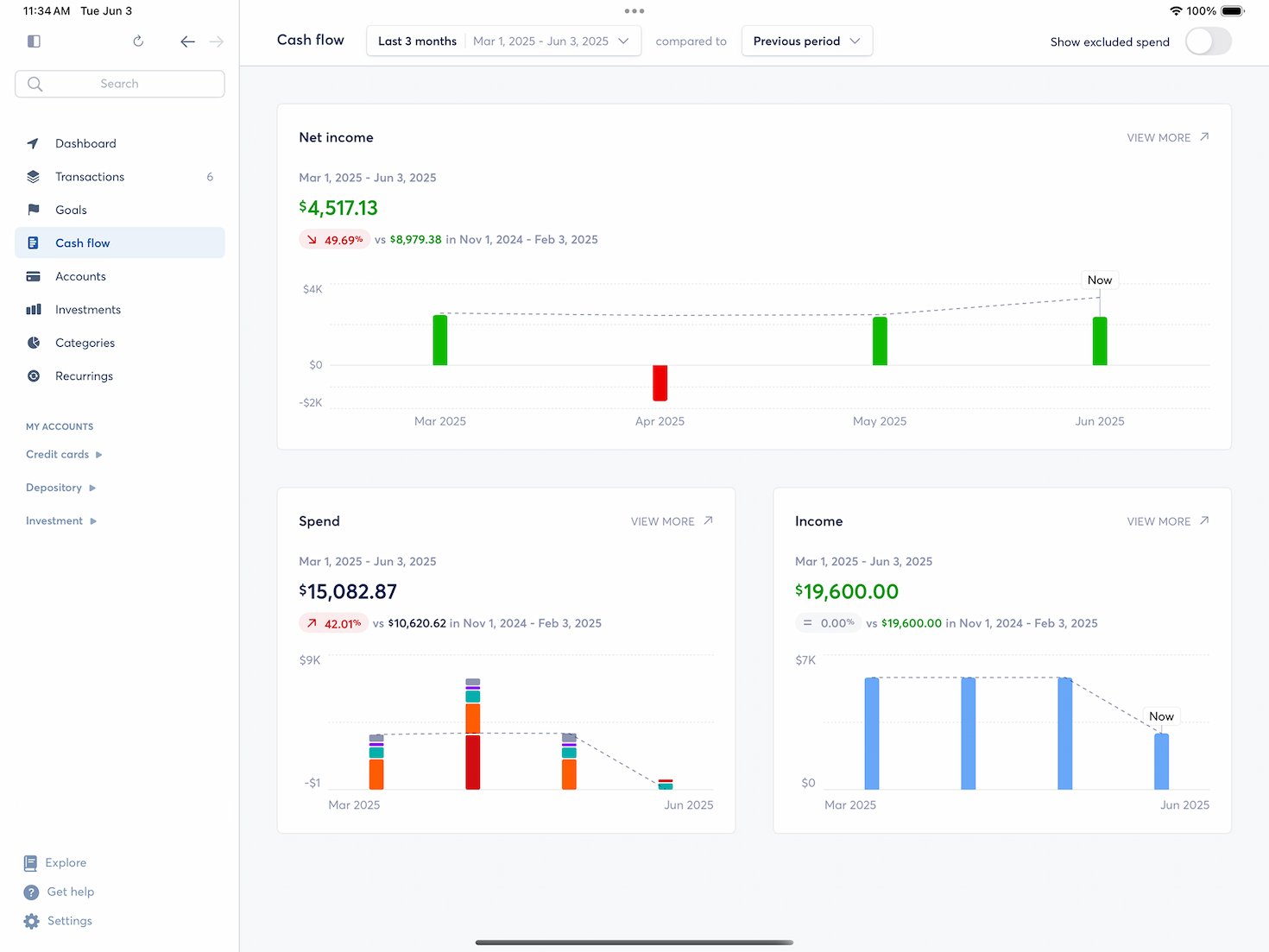Open the Accounts section
This screenshot has width=1269, height=952.
coord(80,276)
